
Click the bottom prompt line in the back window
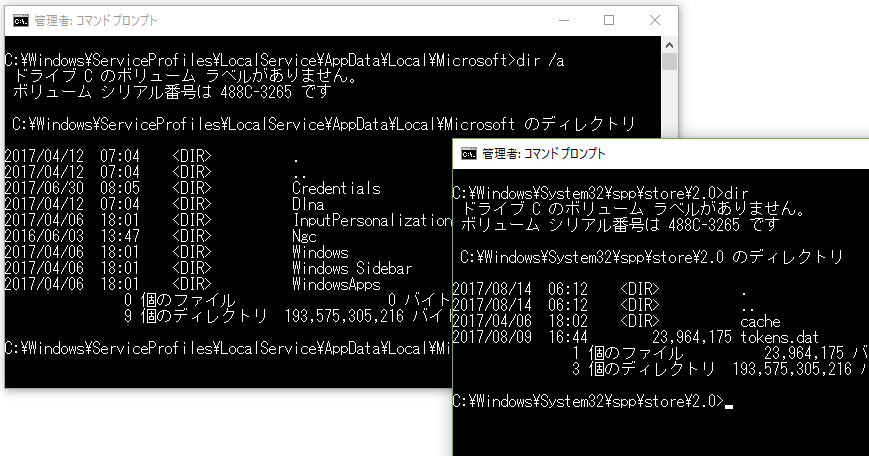(228, 349)
